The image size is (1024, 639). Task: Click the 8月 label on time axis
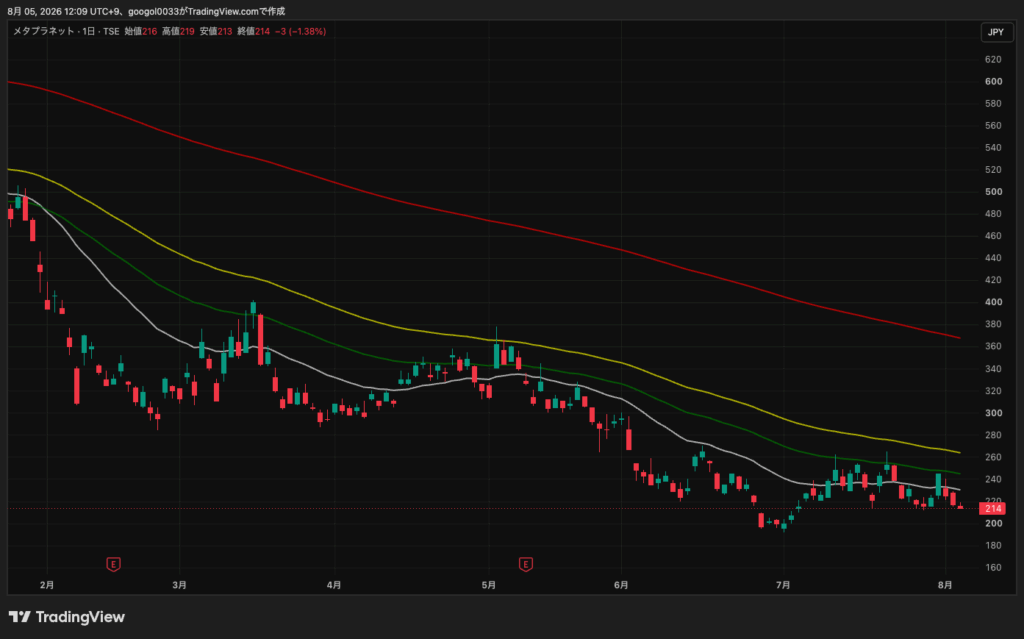tap(945, 585)
